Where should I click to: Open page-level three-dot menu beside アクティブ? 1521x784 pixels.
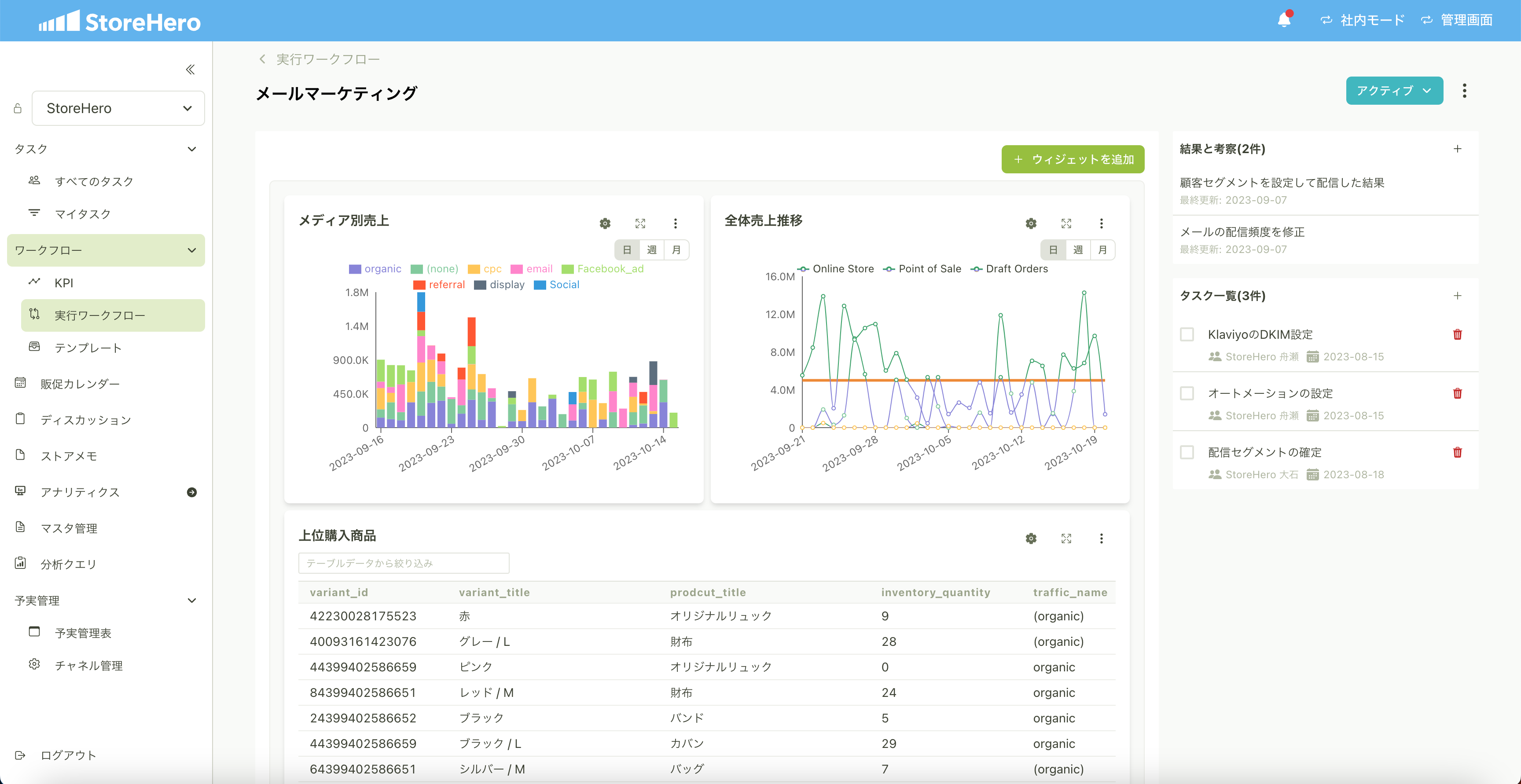(x=1464, y=91)
